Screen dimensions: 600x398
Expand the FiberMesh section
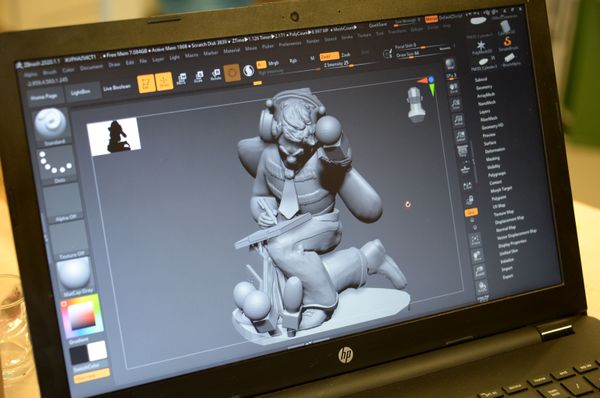pyautogui.click(x=489, y=119)
